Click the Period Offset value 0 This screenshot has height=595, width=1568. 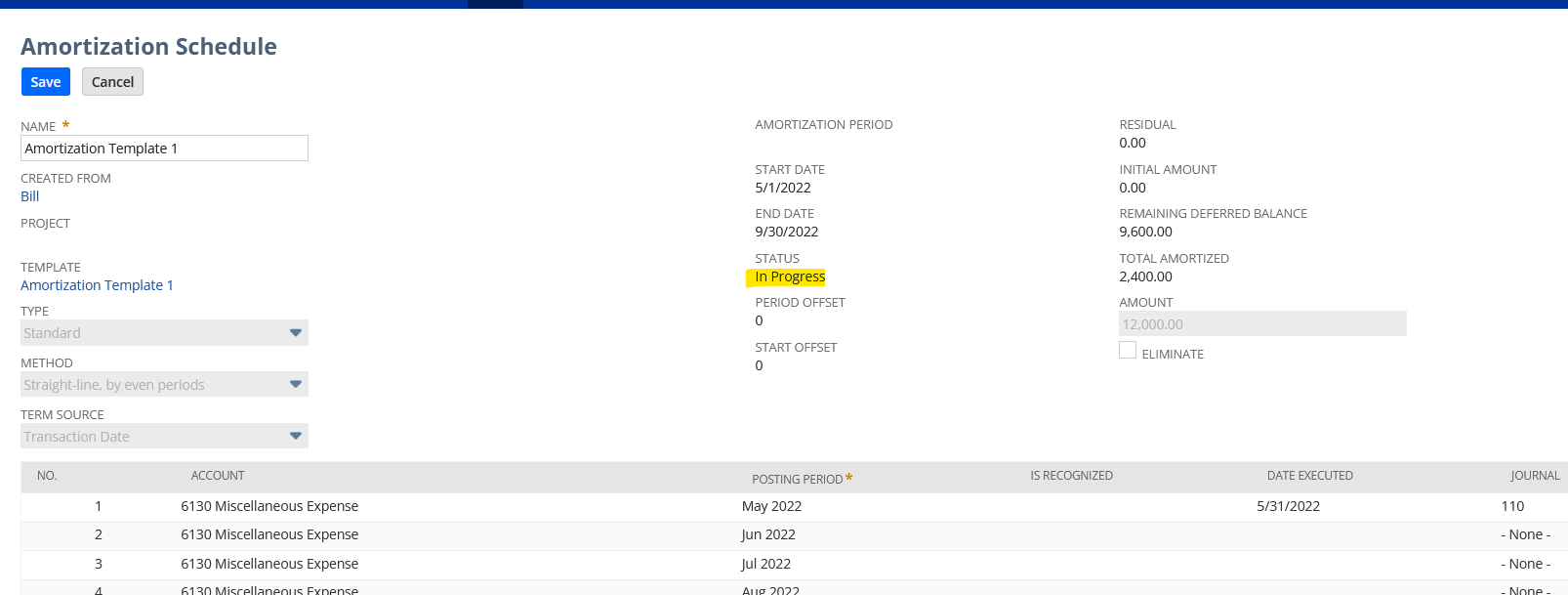(x=759, y=320)
